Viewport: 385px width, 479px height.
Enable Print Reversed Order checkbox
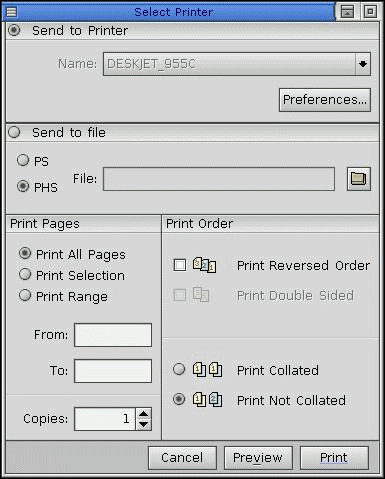[180, 265]
